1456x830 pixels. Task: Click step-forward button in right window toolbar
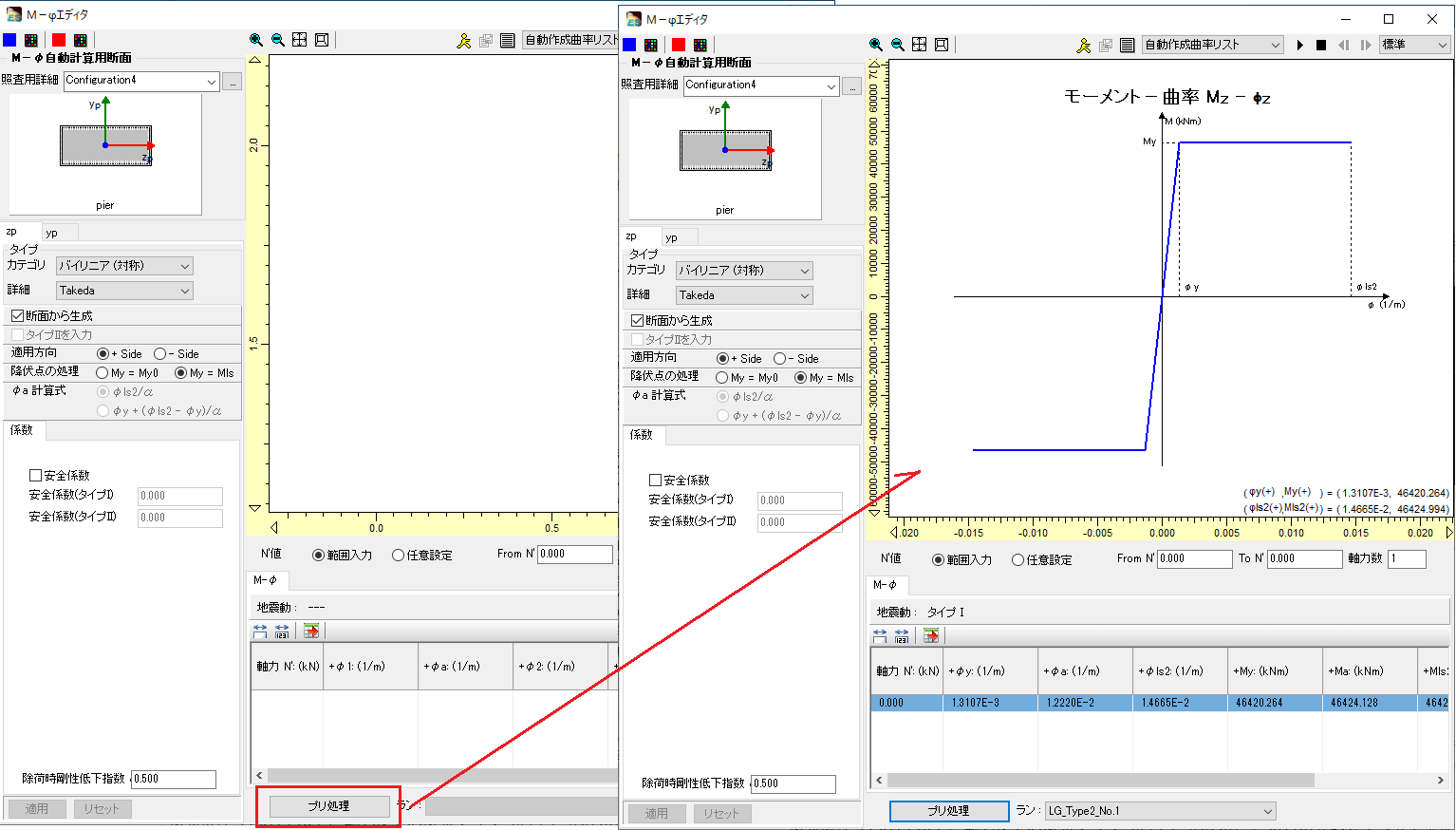[x=1366, y=45]
